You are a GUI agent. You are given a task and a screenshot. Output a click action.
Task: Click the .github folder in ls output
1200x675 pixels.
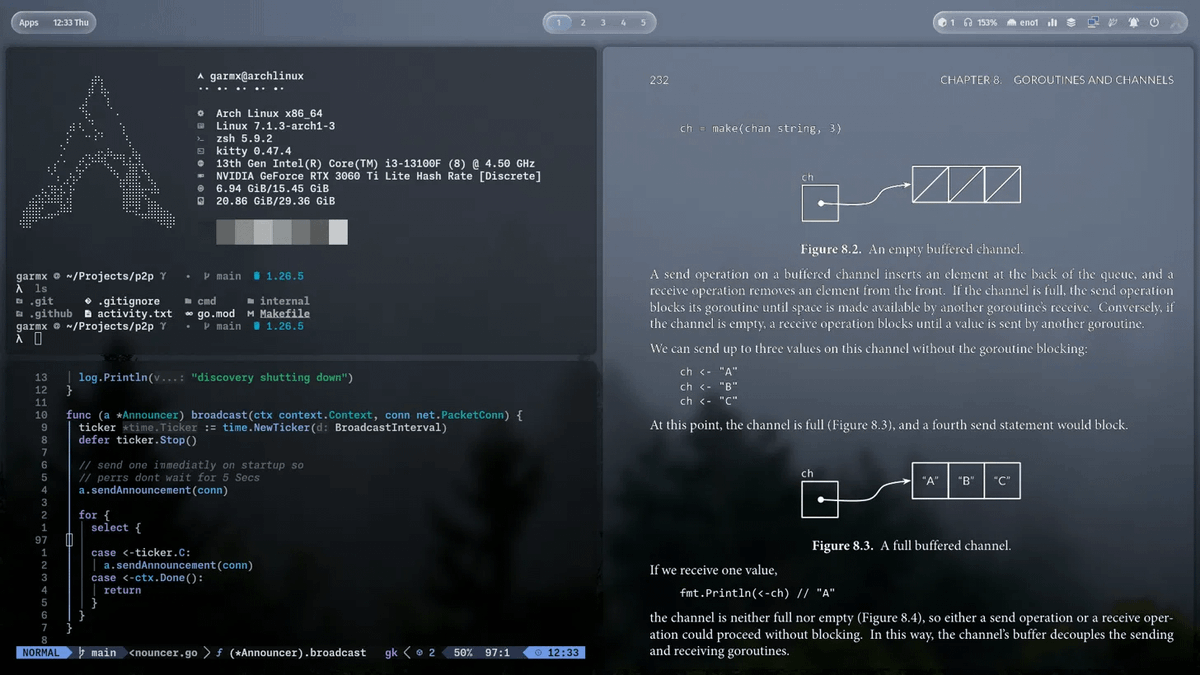pyautogui.click(x=50, y=313)
